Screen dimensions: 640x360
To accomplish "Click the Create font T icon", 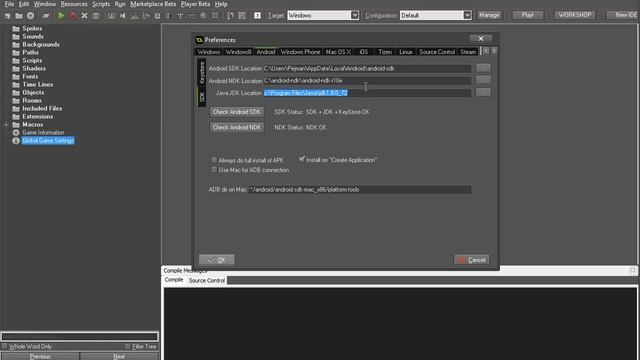I will point(180,16).
